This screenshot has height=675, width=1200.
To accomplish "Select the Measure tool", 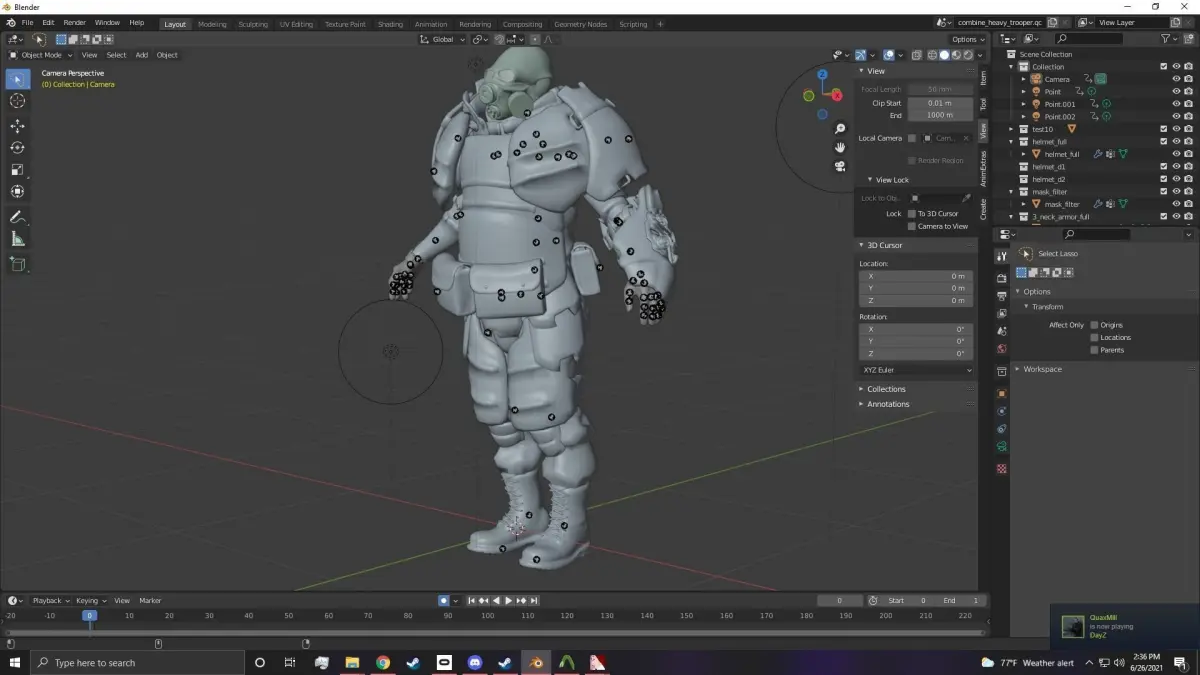I will click(x=17, y=239).
